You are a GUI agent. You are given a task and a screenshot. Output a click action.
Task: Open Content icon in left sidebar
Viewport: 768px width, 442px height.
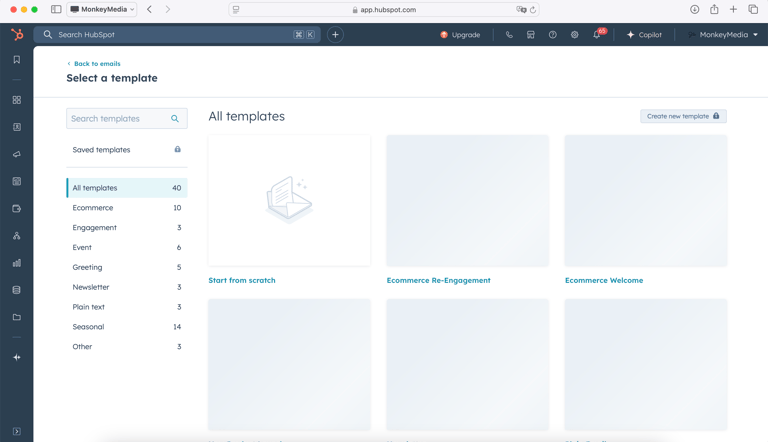click(x=17, y=181)
